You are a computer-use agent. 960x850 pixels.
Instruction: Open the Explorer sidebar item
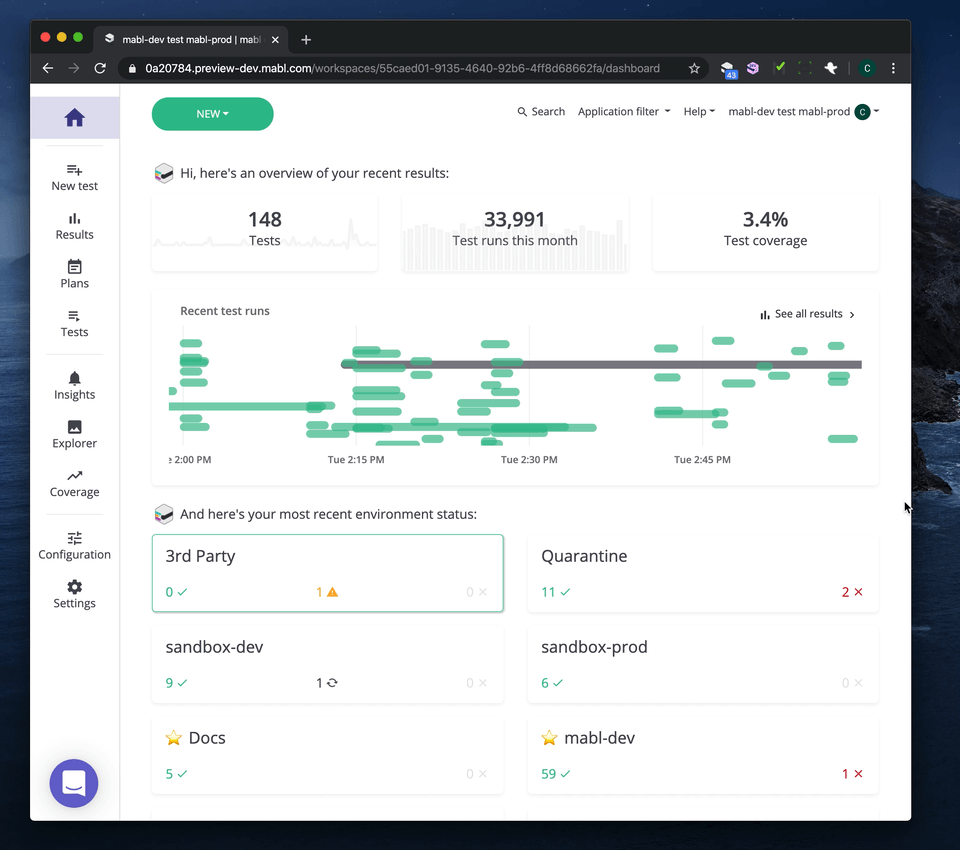[75, 435]
